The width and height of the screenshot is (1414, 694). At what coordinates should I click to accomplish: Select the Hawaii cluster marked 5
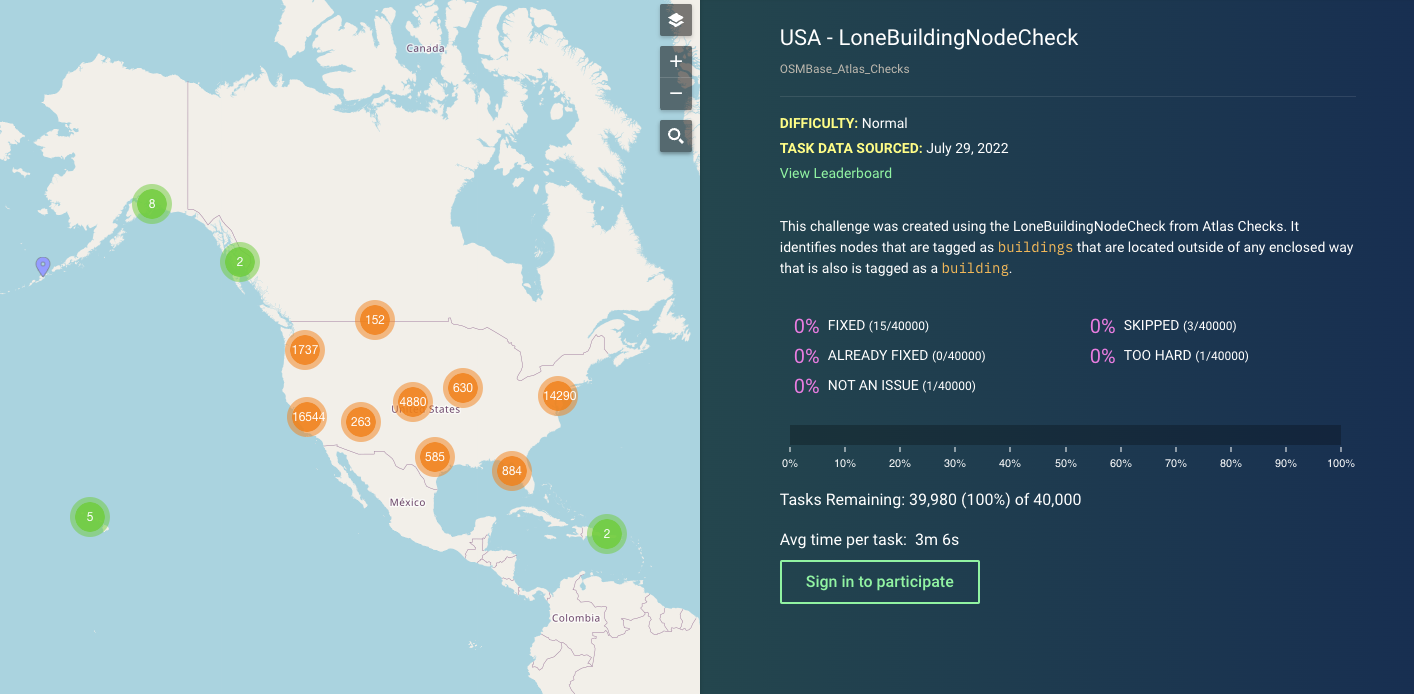90,517
